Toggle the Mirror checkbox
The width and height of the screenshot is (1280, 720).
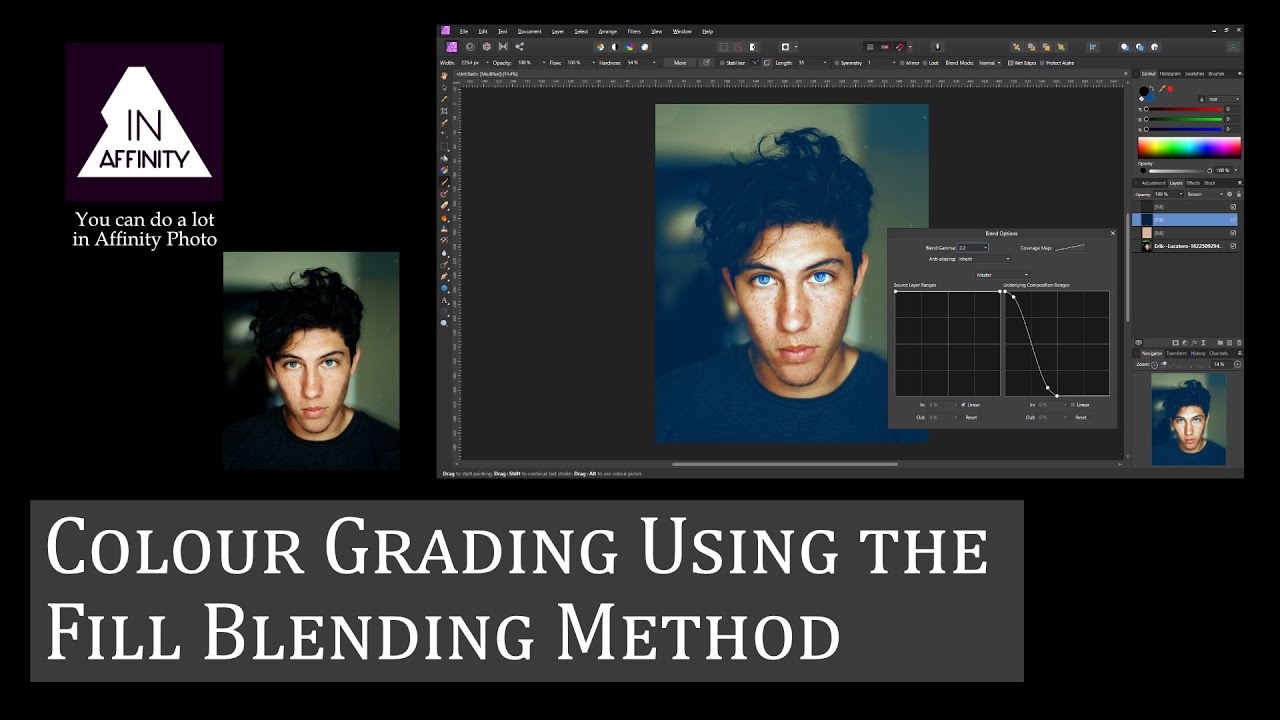point(902,63)
